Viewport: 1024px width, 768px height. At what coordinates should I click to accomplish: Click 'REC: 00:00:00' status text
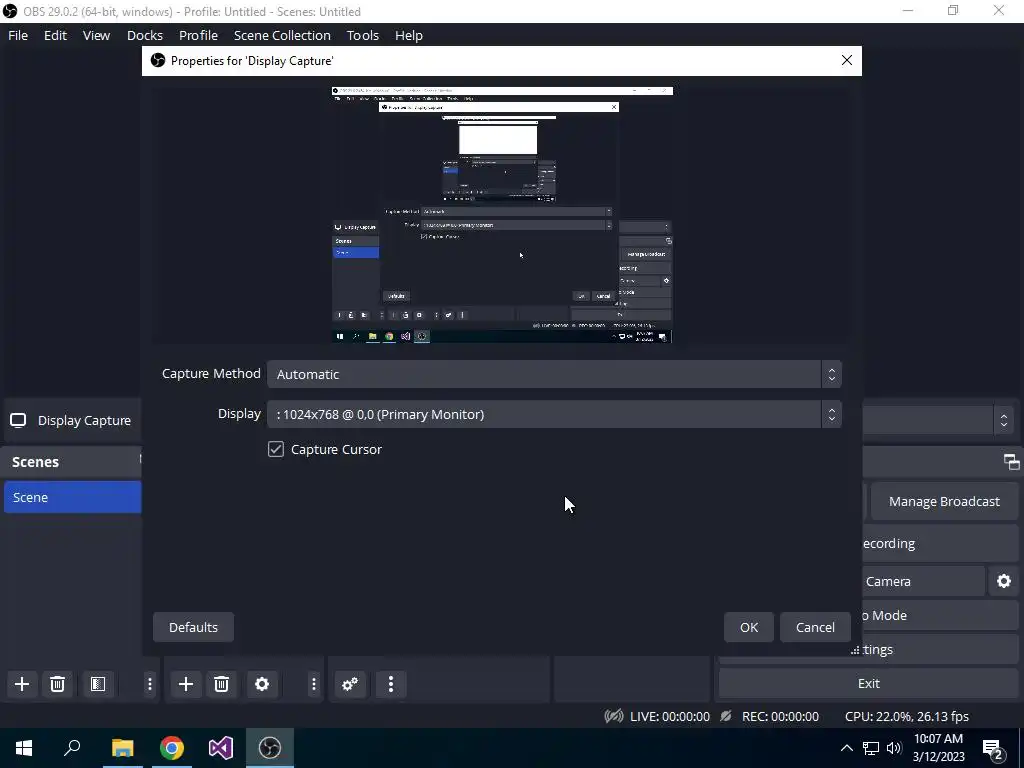click(780, 716)
